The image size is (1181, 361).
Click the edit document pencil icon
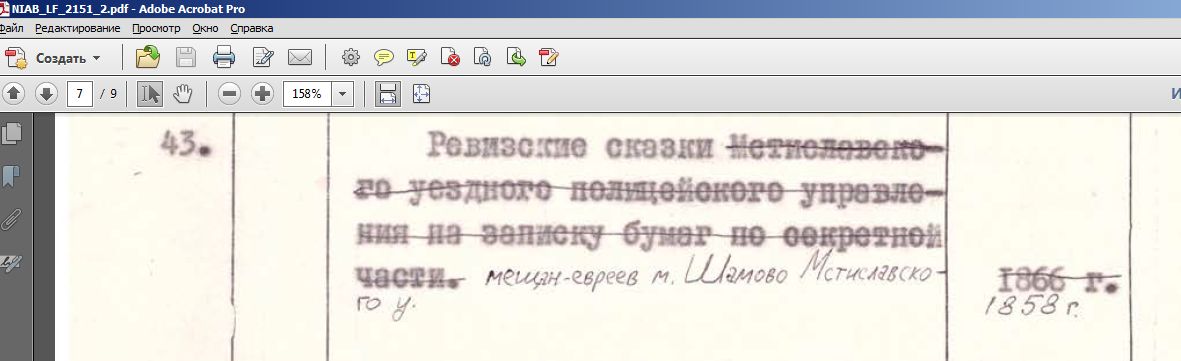263,57
